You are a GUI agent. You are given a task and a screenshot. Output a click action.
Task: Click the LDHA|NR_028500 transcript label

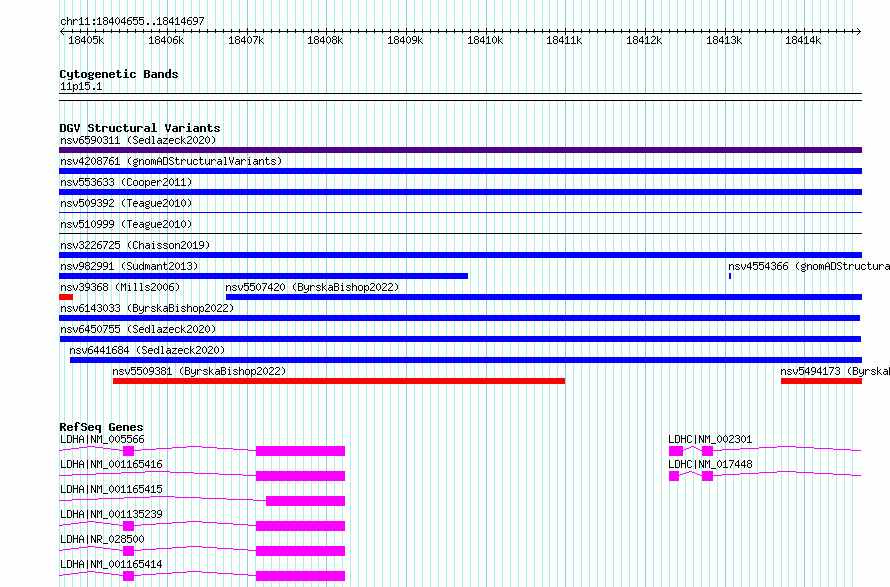pos(102,539)
